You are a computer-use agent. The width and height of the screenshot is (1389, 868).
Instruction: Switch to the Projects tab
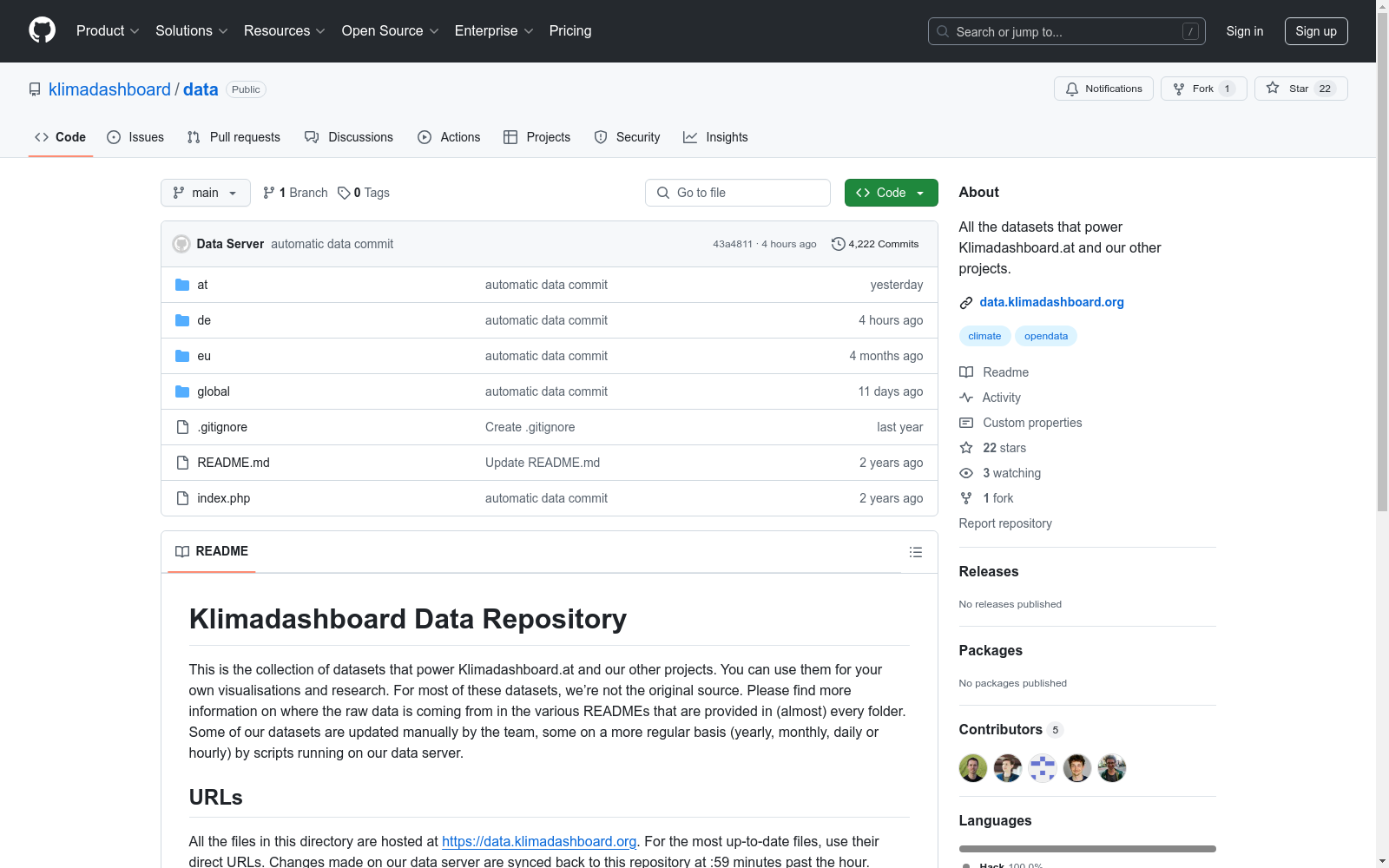pos(537,137)
